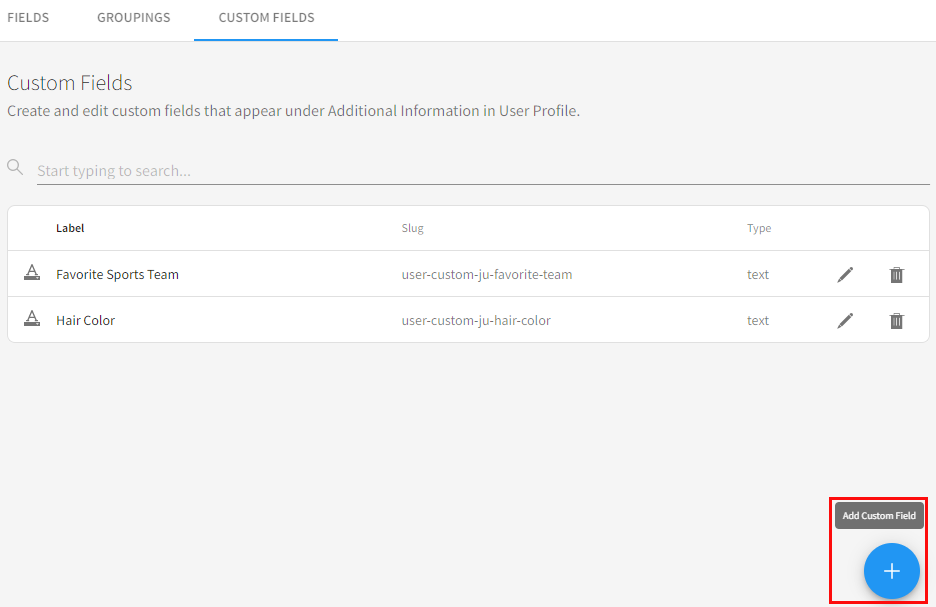Click the user-custom-ju-hair-color slug
The image size is (936, 607).
(476, 321)
